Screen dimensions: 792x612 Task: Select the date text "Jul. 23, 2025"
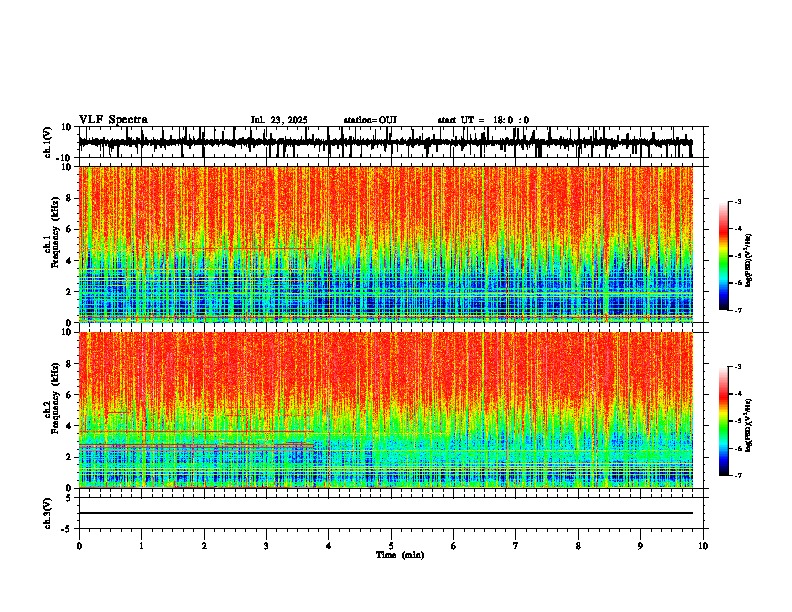point(279,120)
